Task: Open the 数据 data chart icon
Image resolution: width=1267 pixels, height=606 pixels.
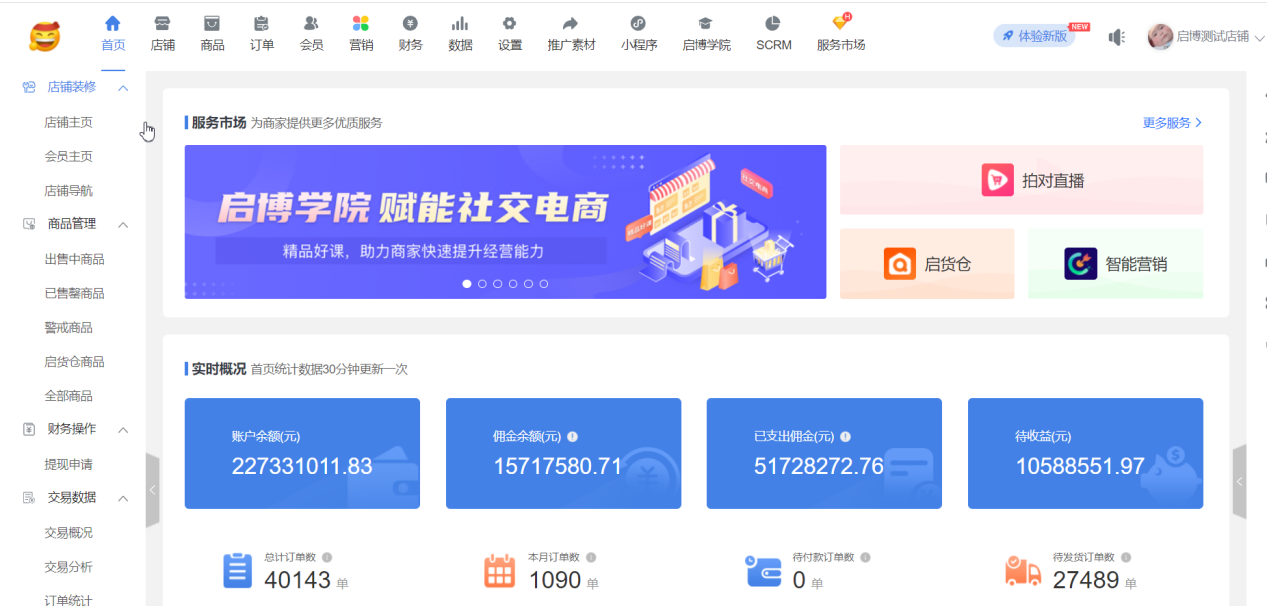Action: point(460,24)
